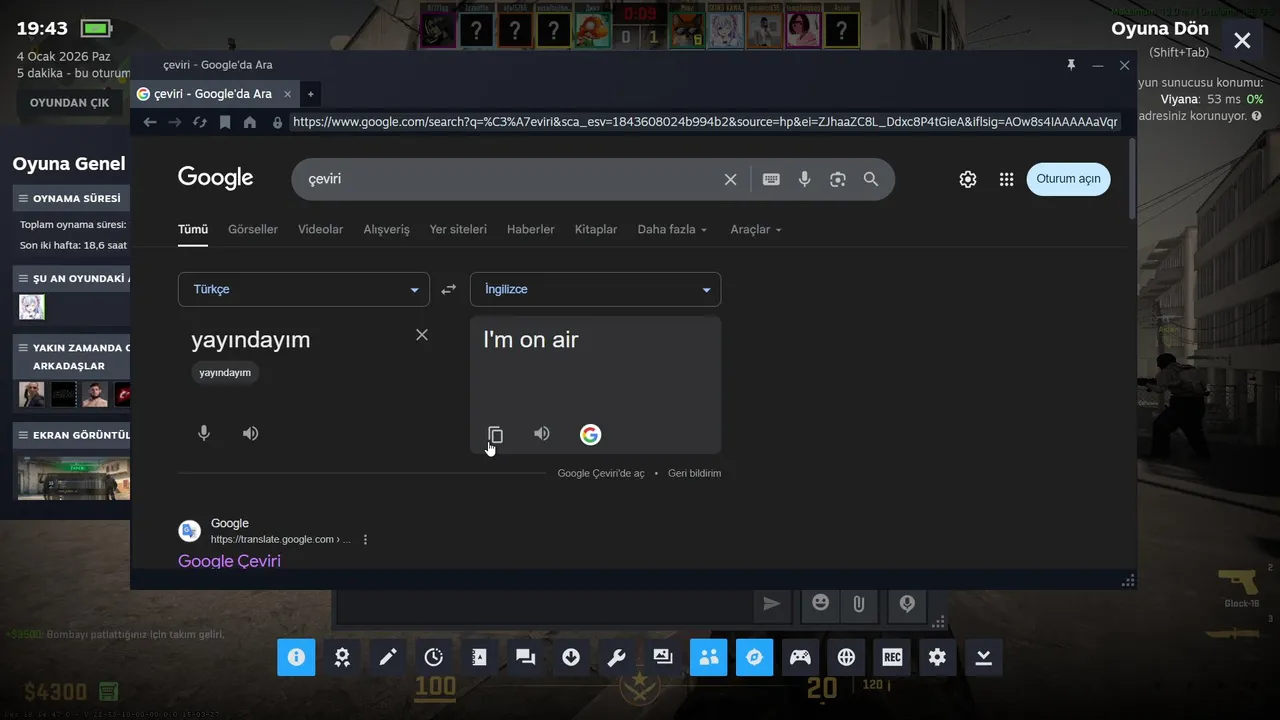Open Google quick settings gear
Image resolution: width=1280 pixels, height=720 pixels.
[x=968, y=179]
